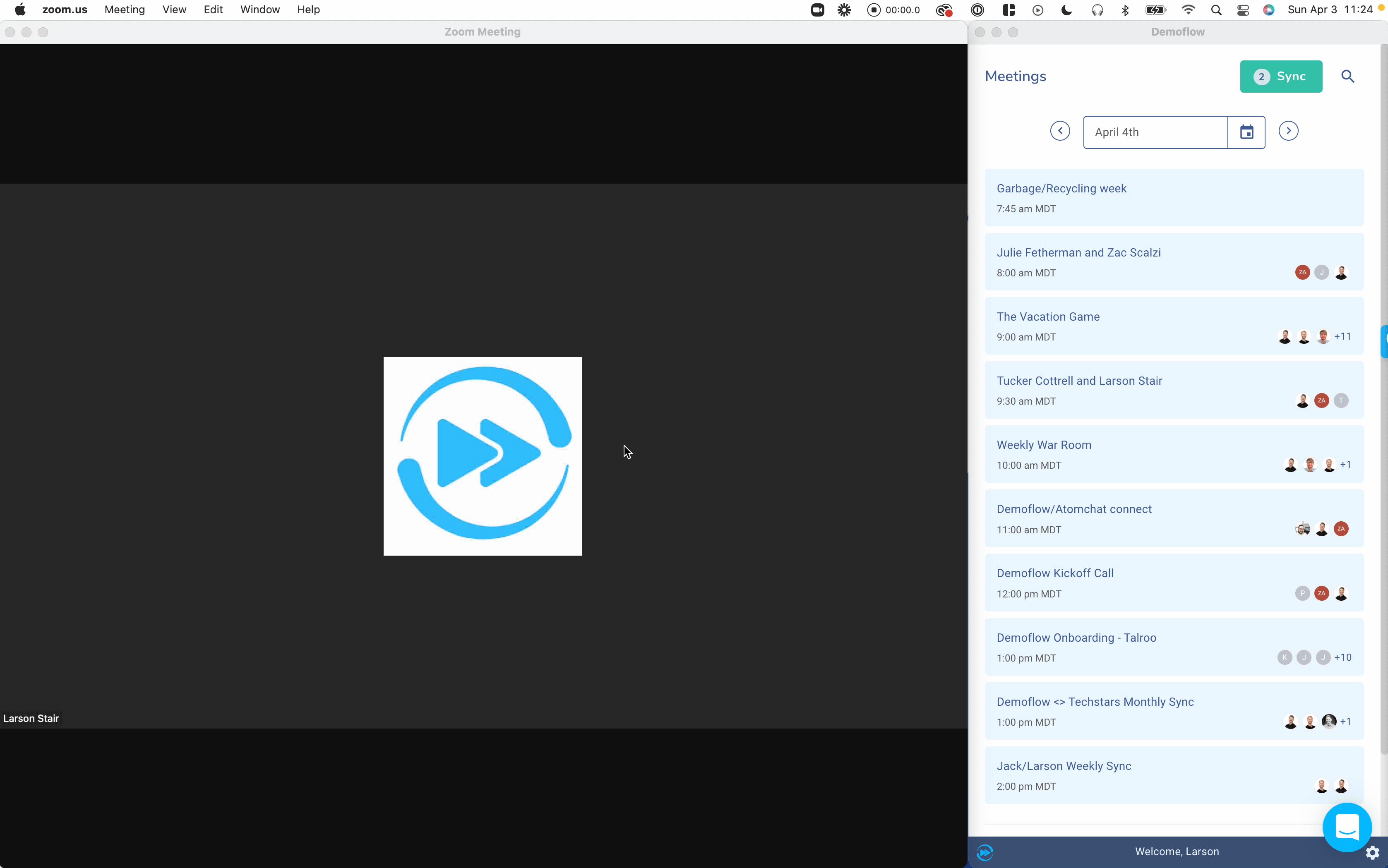
Task: Open the chat support bubble in Demoflow
Action: click(1347, 827)
